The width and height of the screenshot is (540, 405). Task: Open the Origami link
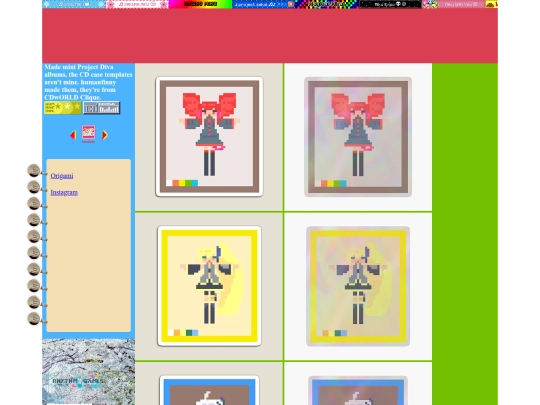(62, 176)
